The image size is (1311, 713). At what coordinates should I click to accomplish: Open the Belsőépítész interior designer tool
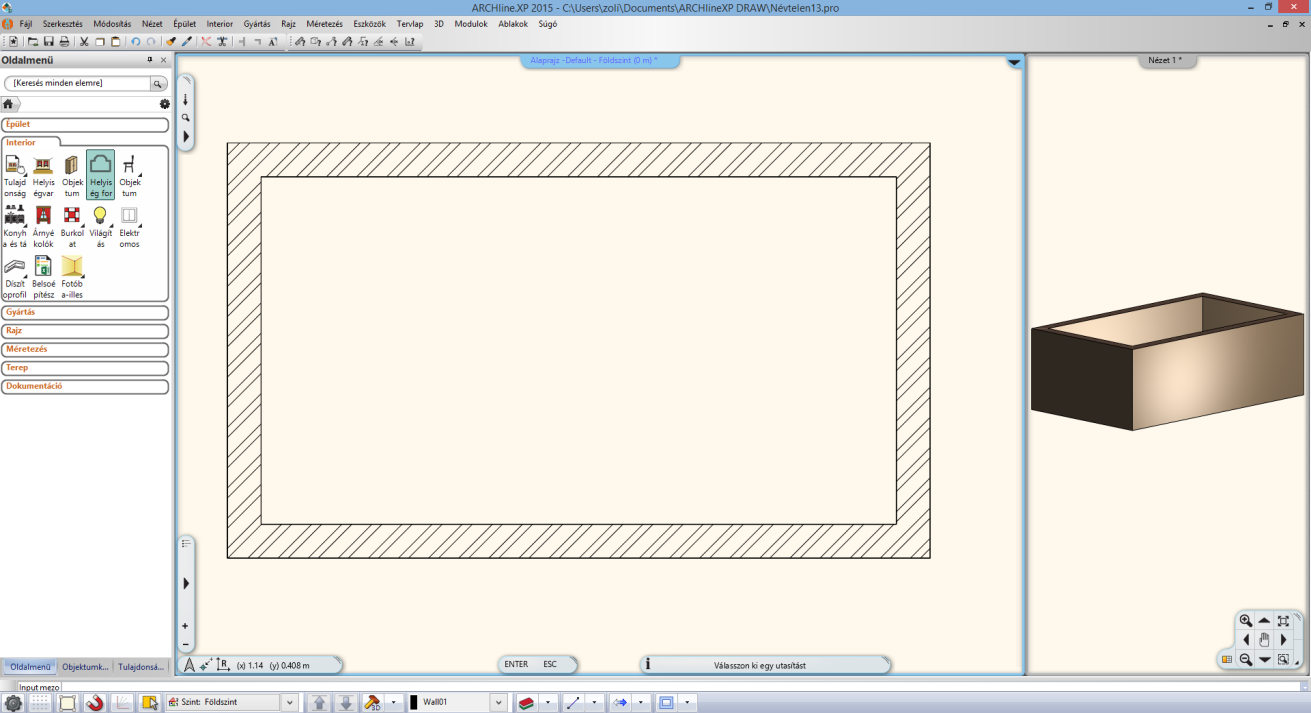[x=43, y=277]
